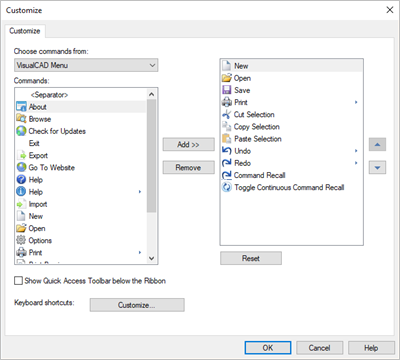This screenshot has height=360, width=400.
Task: Move selected item down with arrow button
Action: tap(377, 167)
